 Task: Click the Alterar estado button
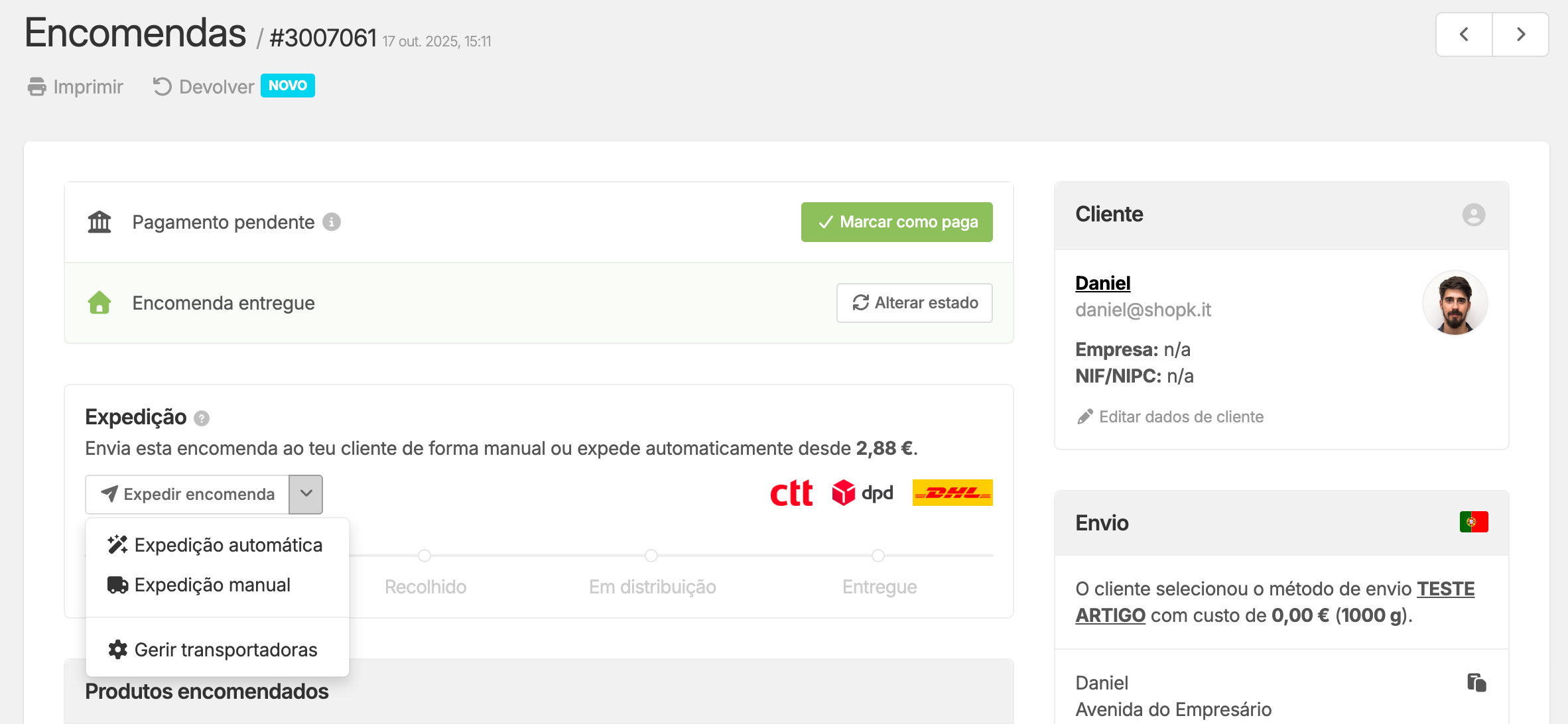point(914,303)
